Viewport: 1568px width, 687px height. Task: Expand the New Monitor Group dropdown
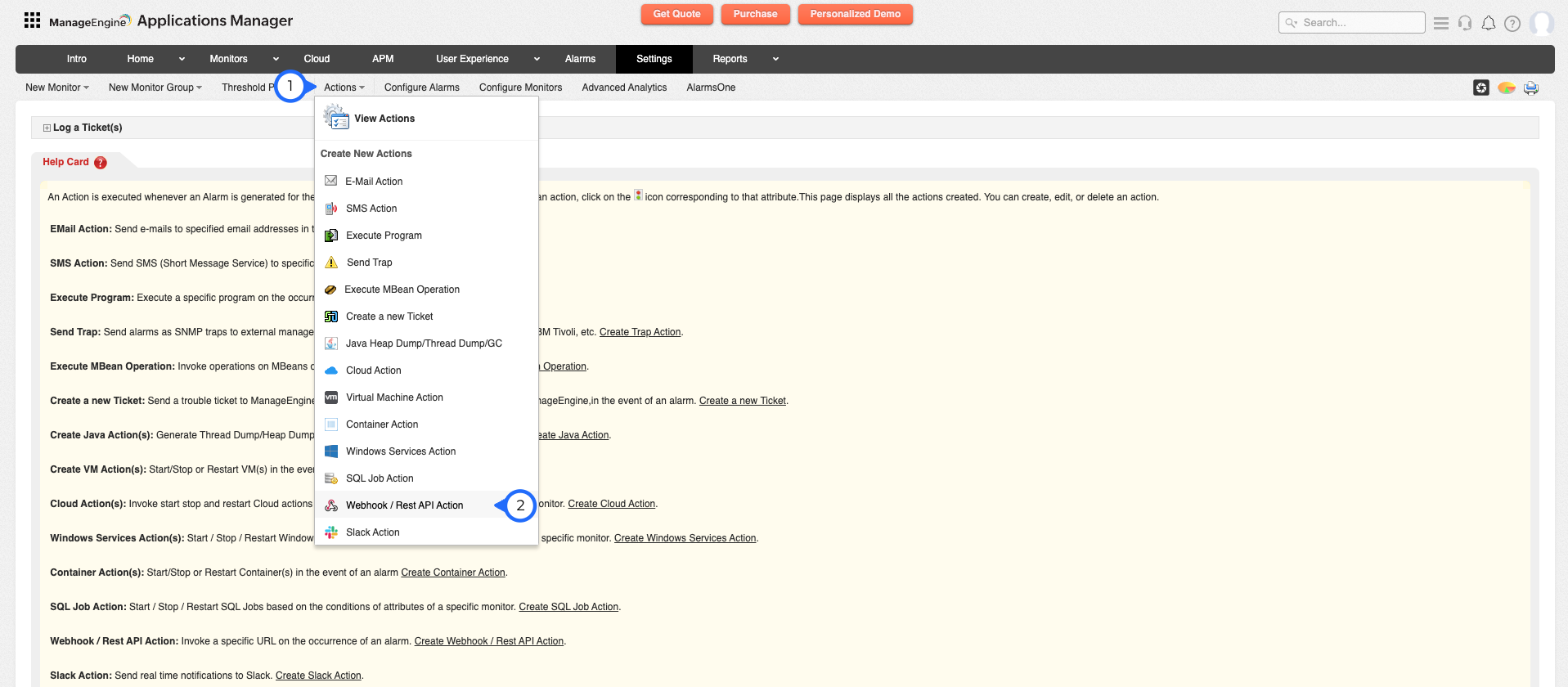tap(155, 88)
